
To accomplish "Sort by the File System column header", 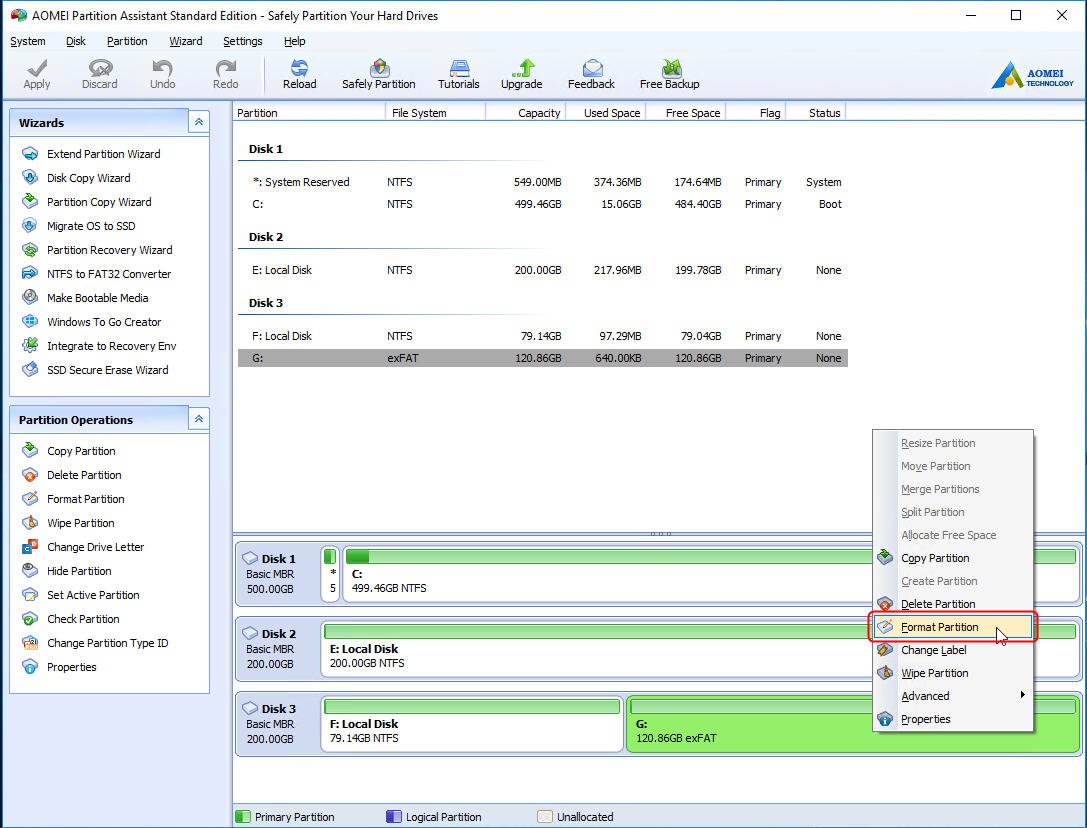I will point(435,112).
